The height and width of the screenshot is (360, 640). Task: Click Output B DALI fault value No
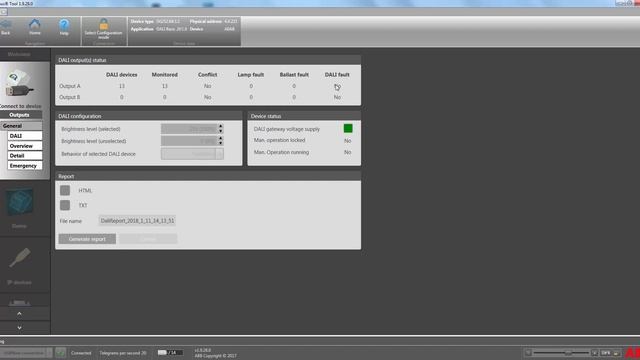point(337,97)
